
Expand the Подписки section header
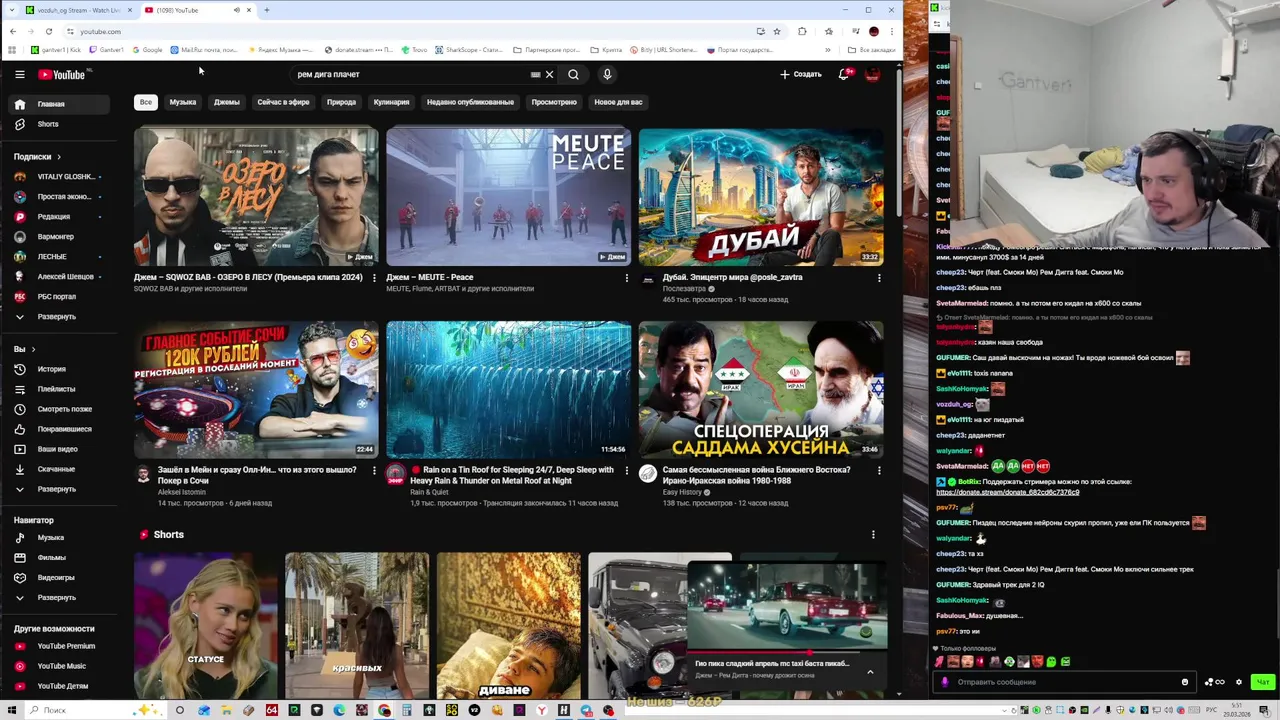click(37, 157)
